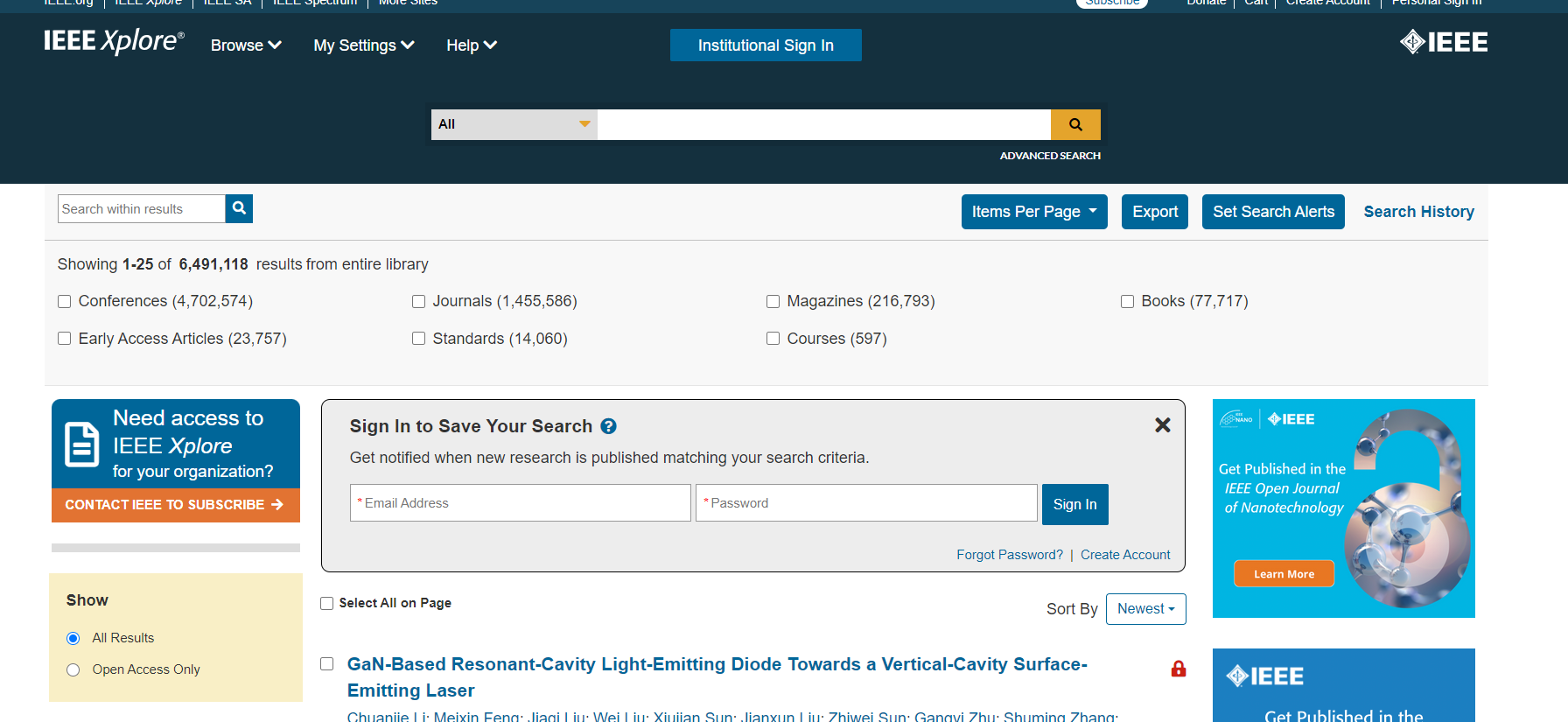Image resolution: width=1568 pixels, height=722 pixels.
Task: Click the document icon in the access banner
Action: click(82, 445)
